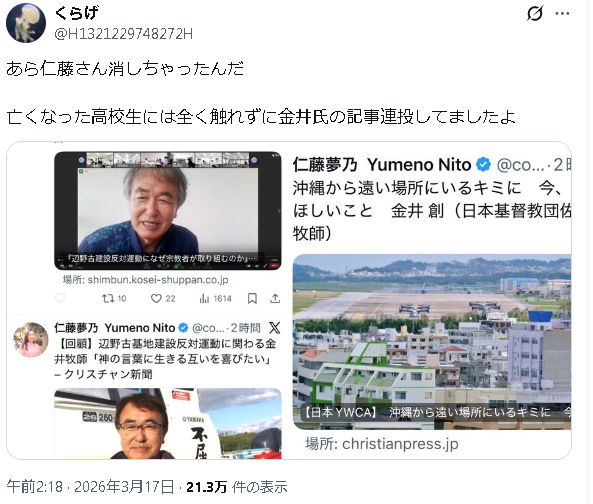This screenshot has width=593, height=504.
Task: Click the X logo beside 2時間
Action: 274,328
